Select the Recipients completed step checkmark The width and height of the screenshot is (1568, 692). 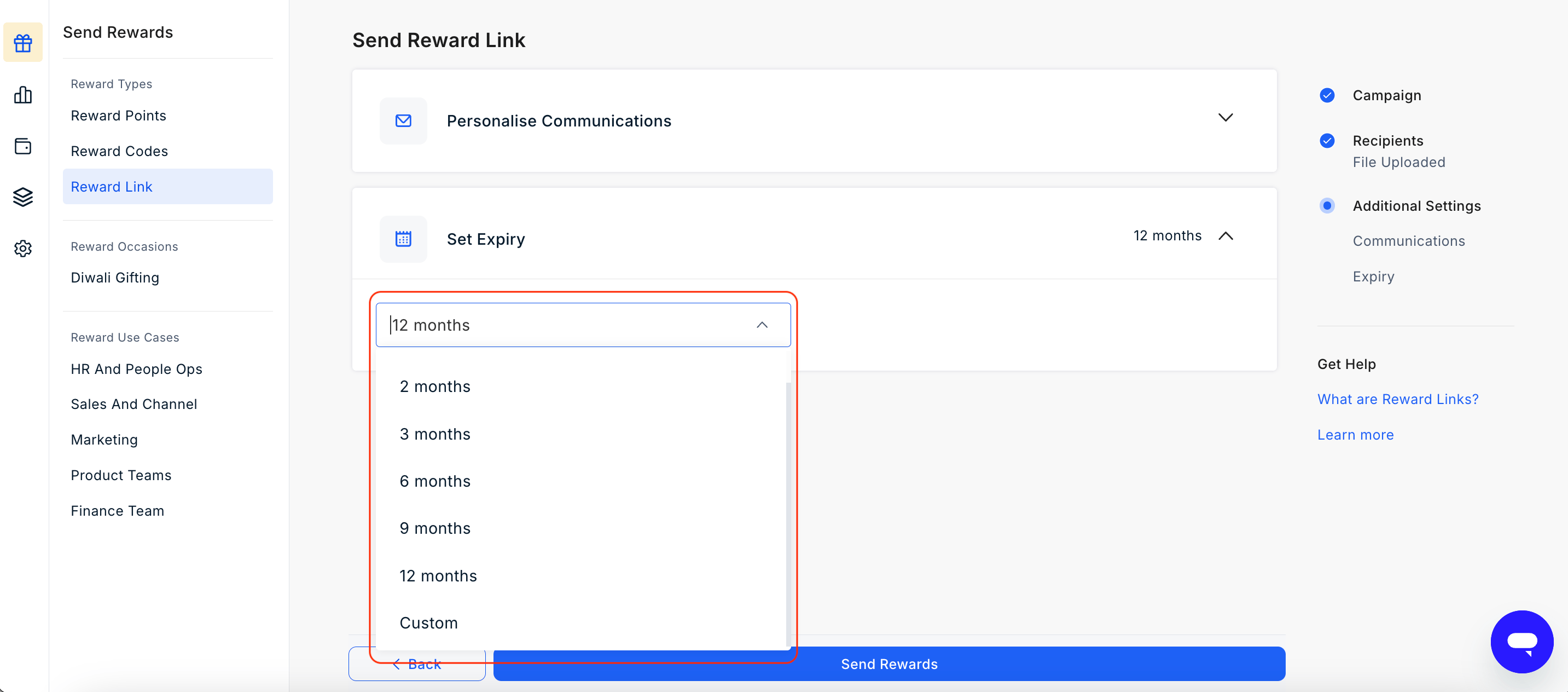click(x=1327, y=141)
